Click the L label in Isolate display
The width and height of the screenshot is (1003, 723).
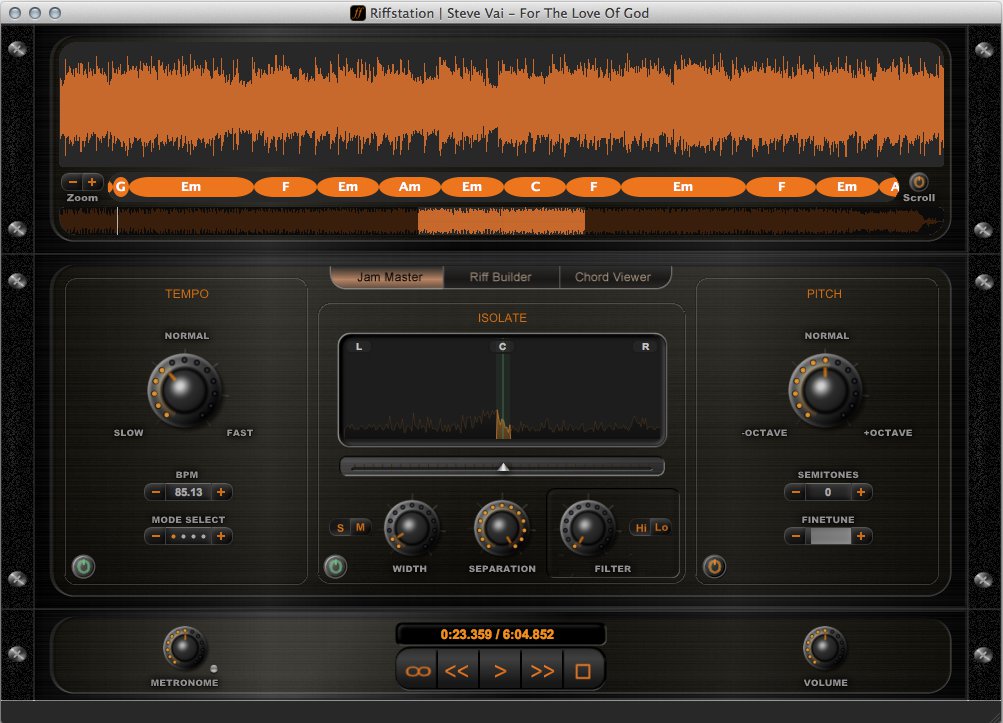[359, 347]
